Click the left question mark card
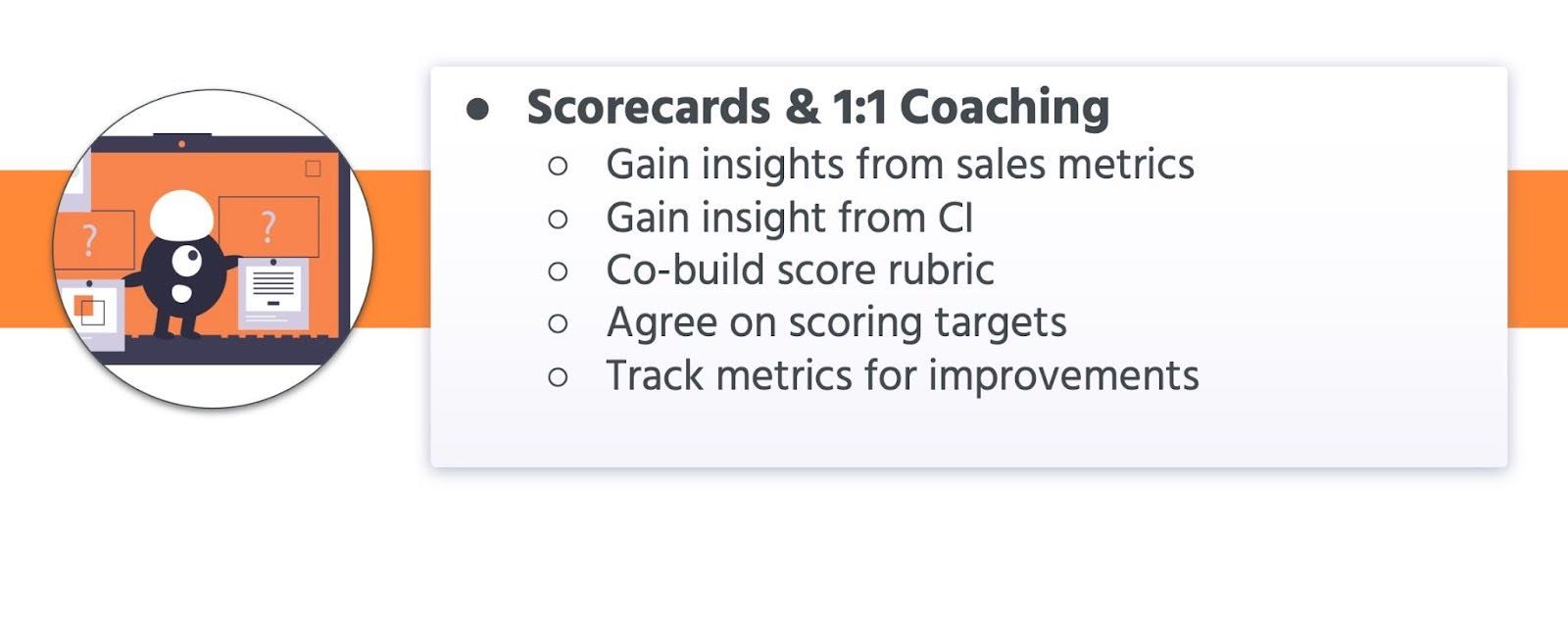The height and width of the screenshot is (638, 1568). (x=93, y=240)
